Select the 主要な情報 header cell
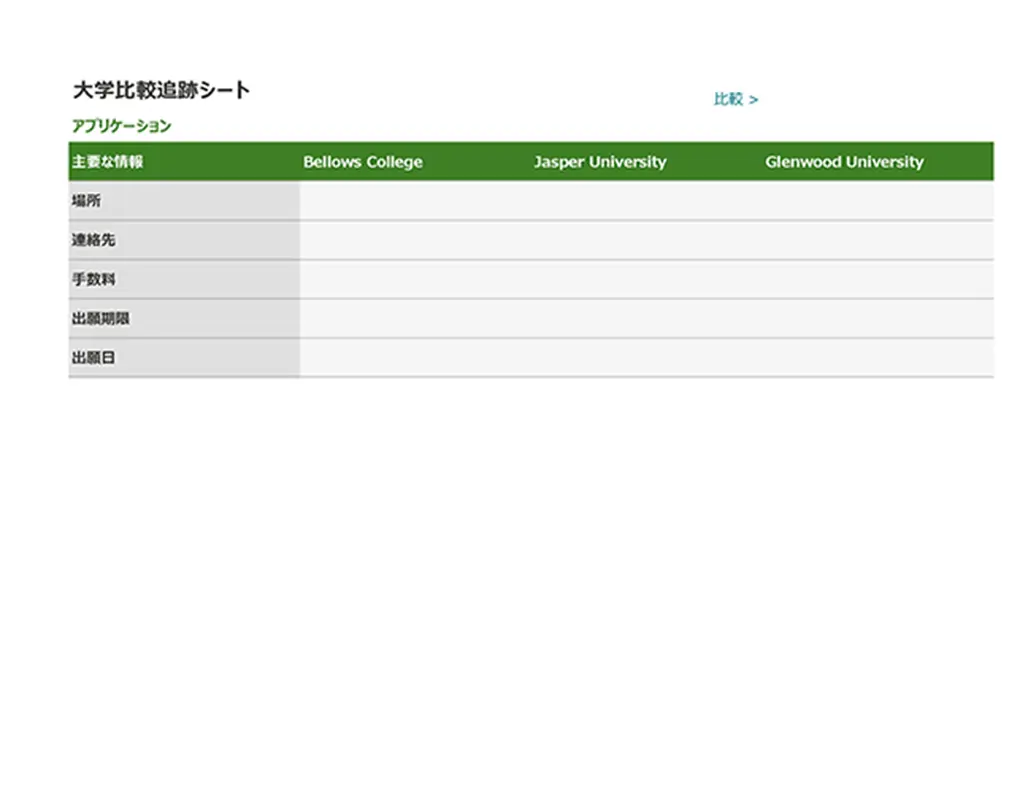 pos(184,161)
